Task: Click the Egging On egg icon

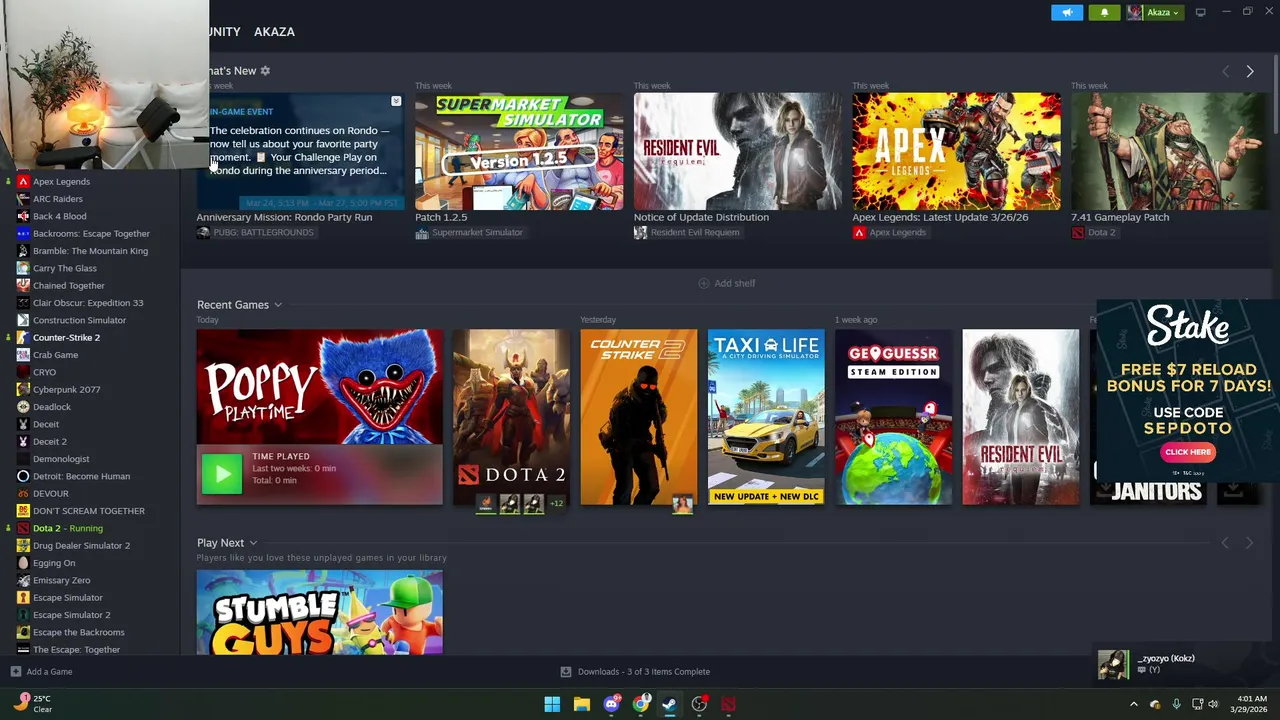Action: coord(23,563)
